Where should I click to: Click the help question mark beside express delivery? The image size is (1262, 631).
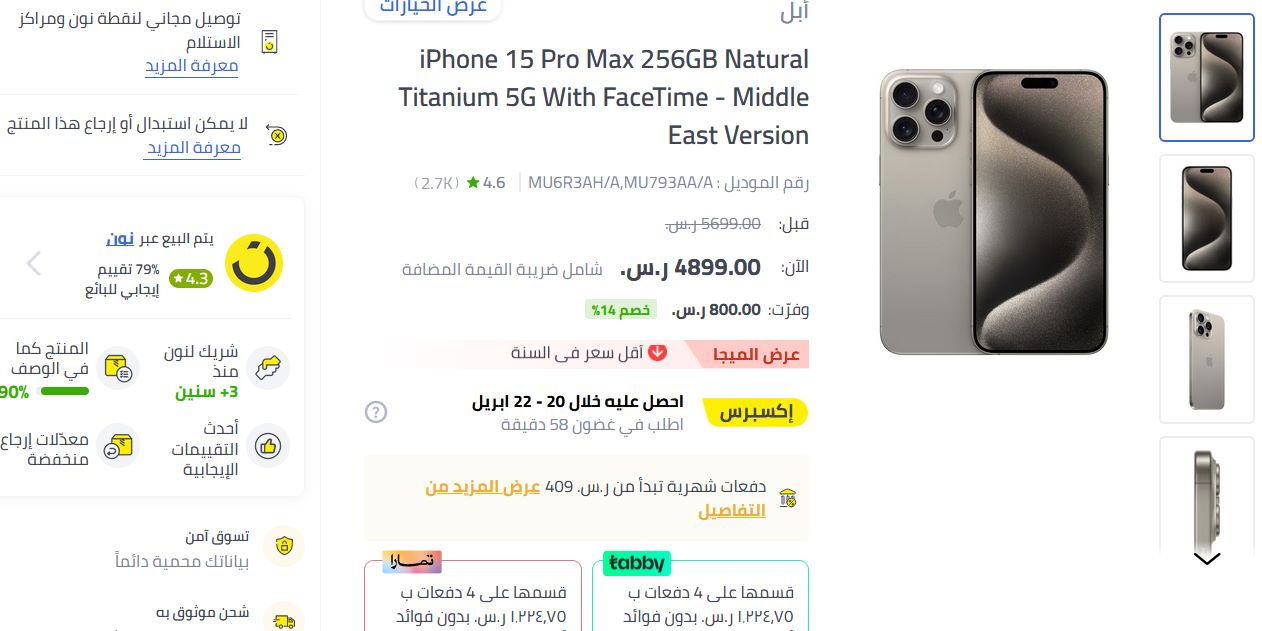tap(376, 411)
